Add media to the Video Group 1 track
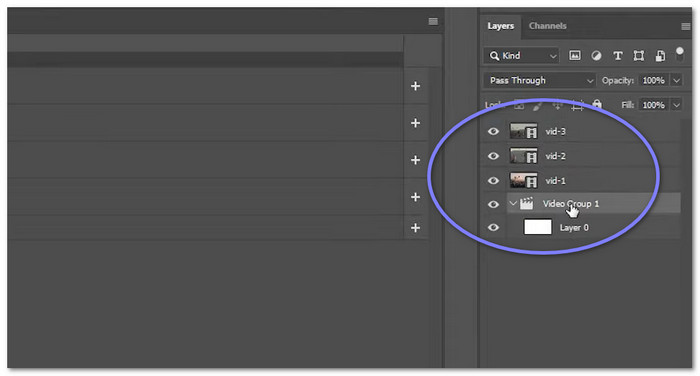This screenshot has height=376, width=700. [x=415, y=197]
